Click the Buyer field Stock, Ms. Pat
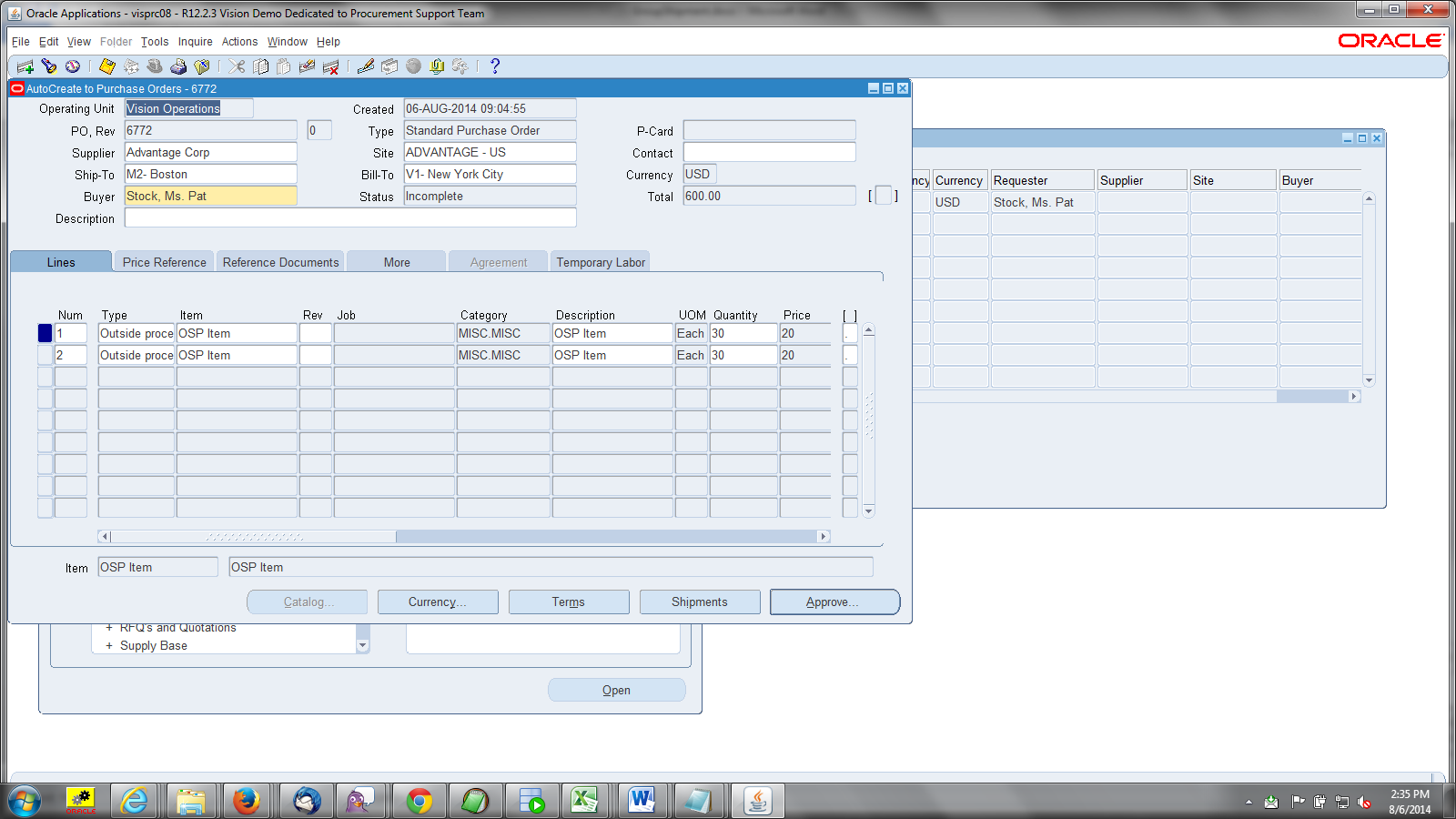Viewport: 1456px width, 819px height. tap(210, 196)
